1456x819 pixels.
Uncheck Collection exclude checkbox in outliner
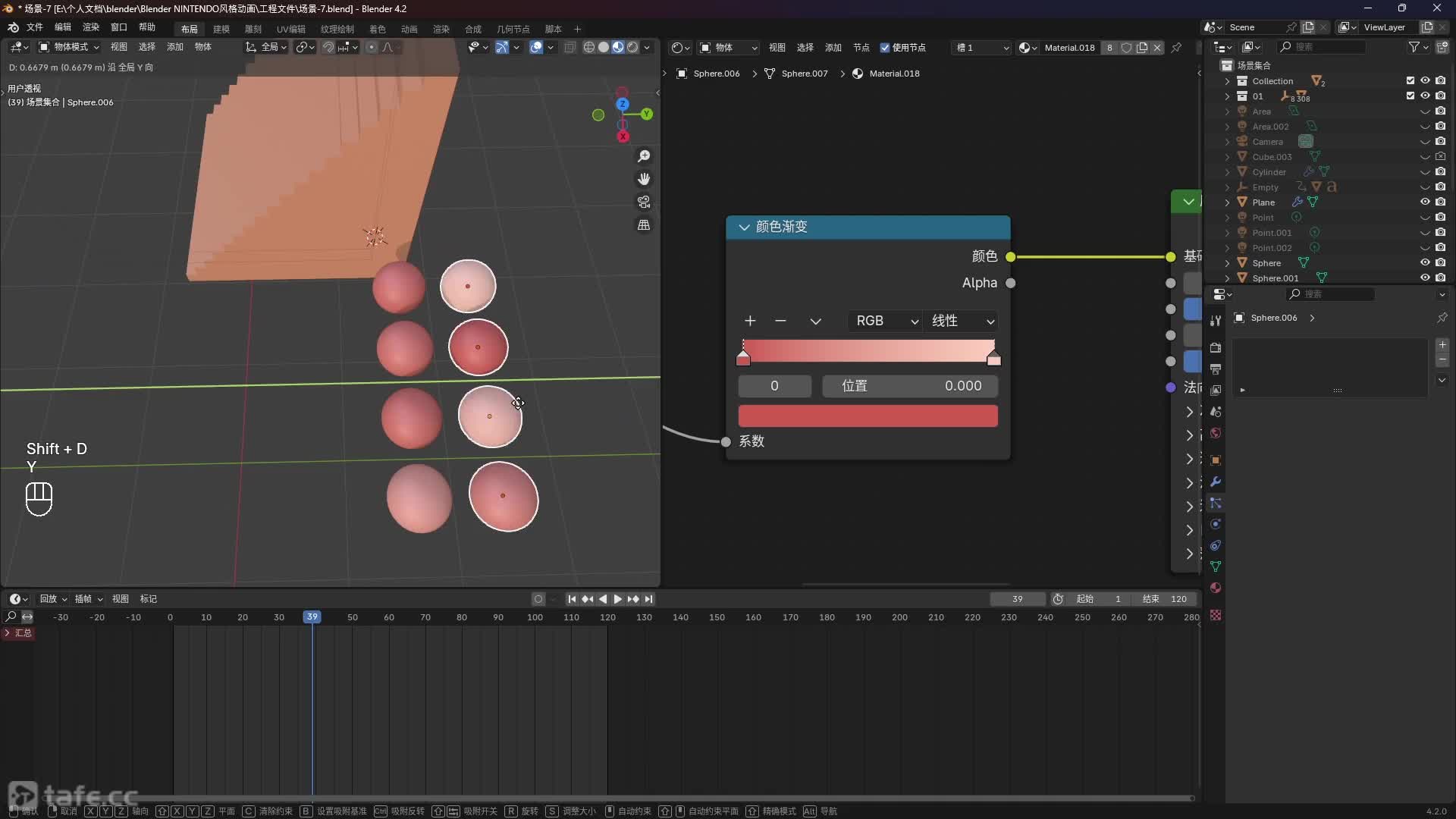pos(1410,80)
